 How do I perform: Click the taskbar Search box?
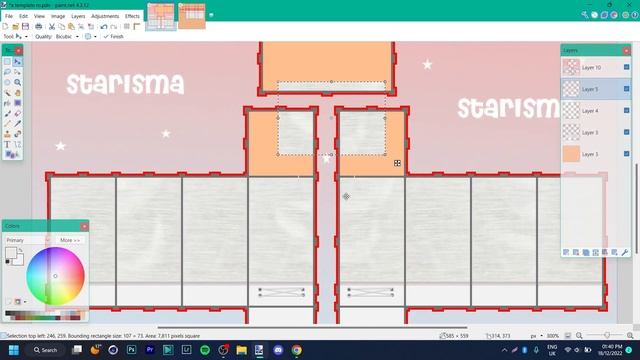click(x=46, y=350)
